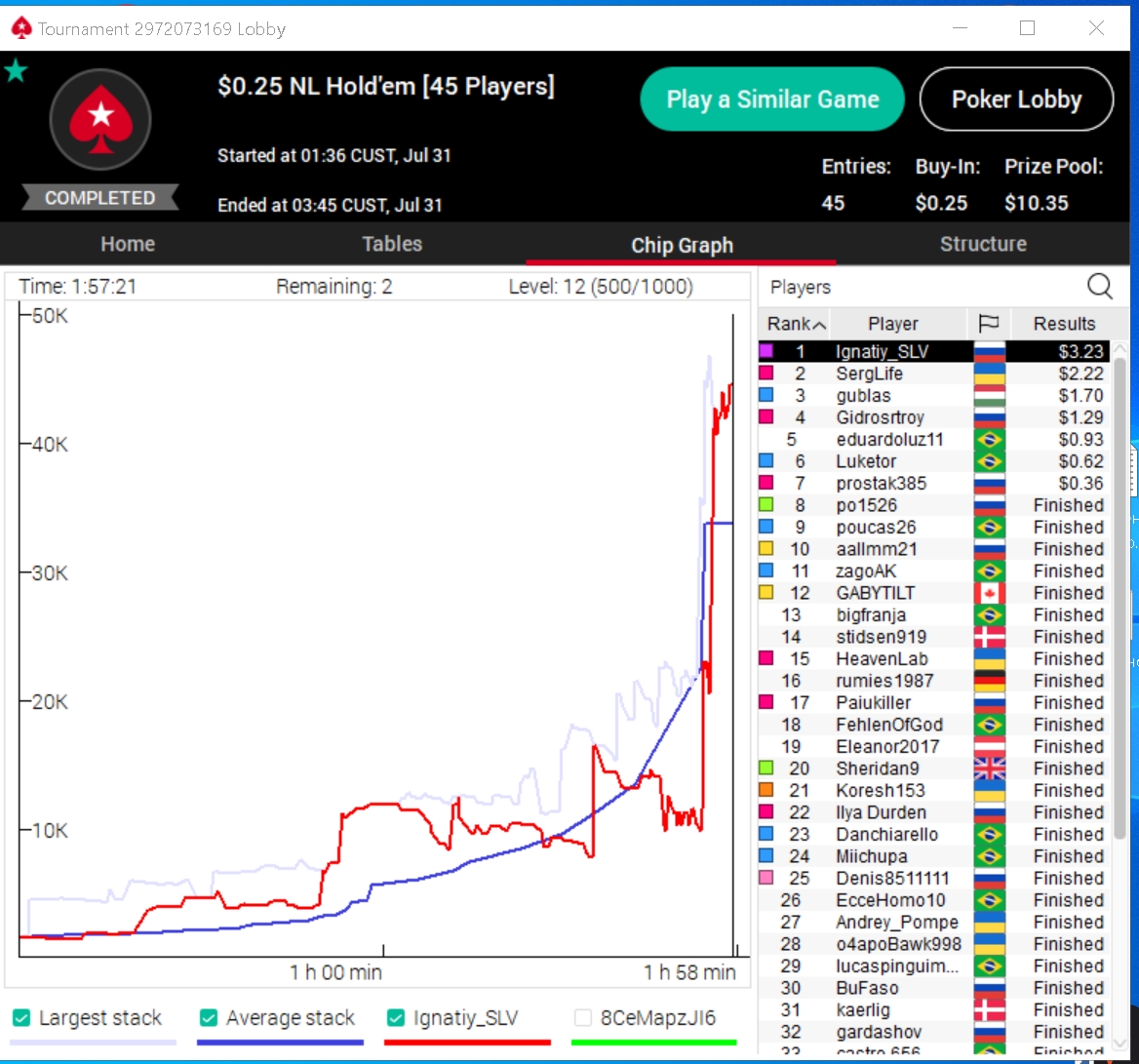1139x1064 pixels.
Task: Click the Danish flag beside kaerlig
Action: pos(990,1009)
